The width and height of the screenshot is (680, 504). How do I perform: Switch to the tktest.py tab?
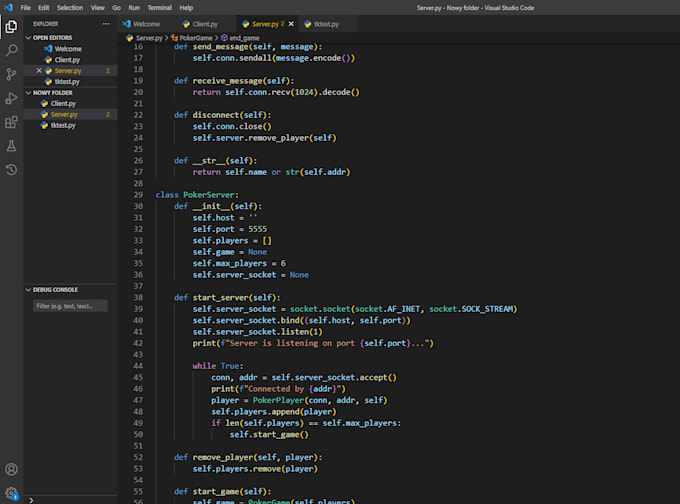coord(326,24)
